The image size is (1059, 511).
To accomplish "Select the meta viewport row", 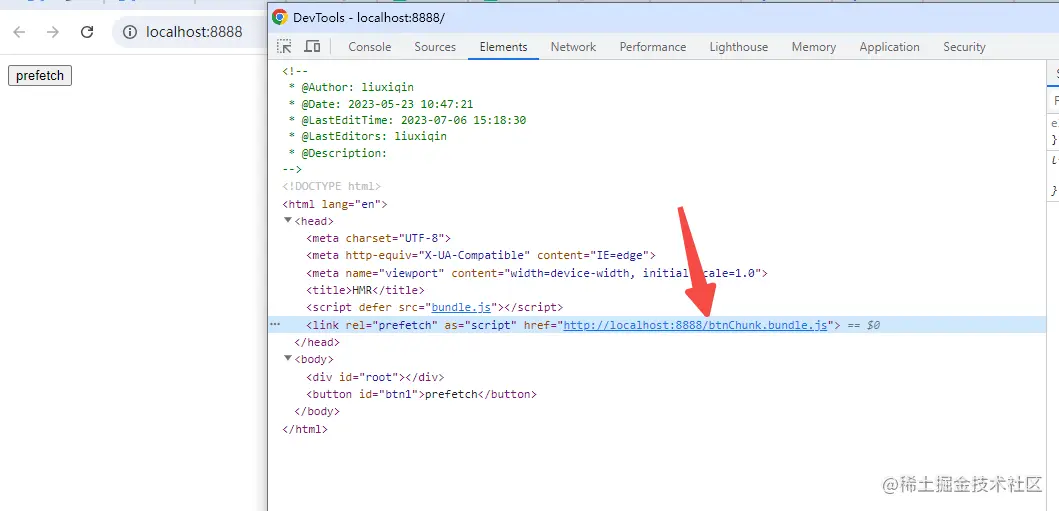I will click(x=537, y=273).
